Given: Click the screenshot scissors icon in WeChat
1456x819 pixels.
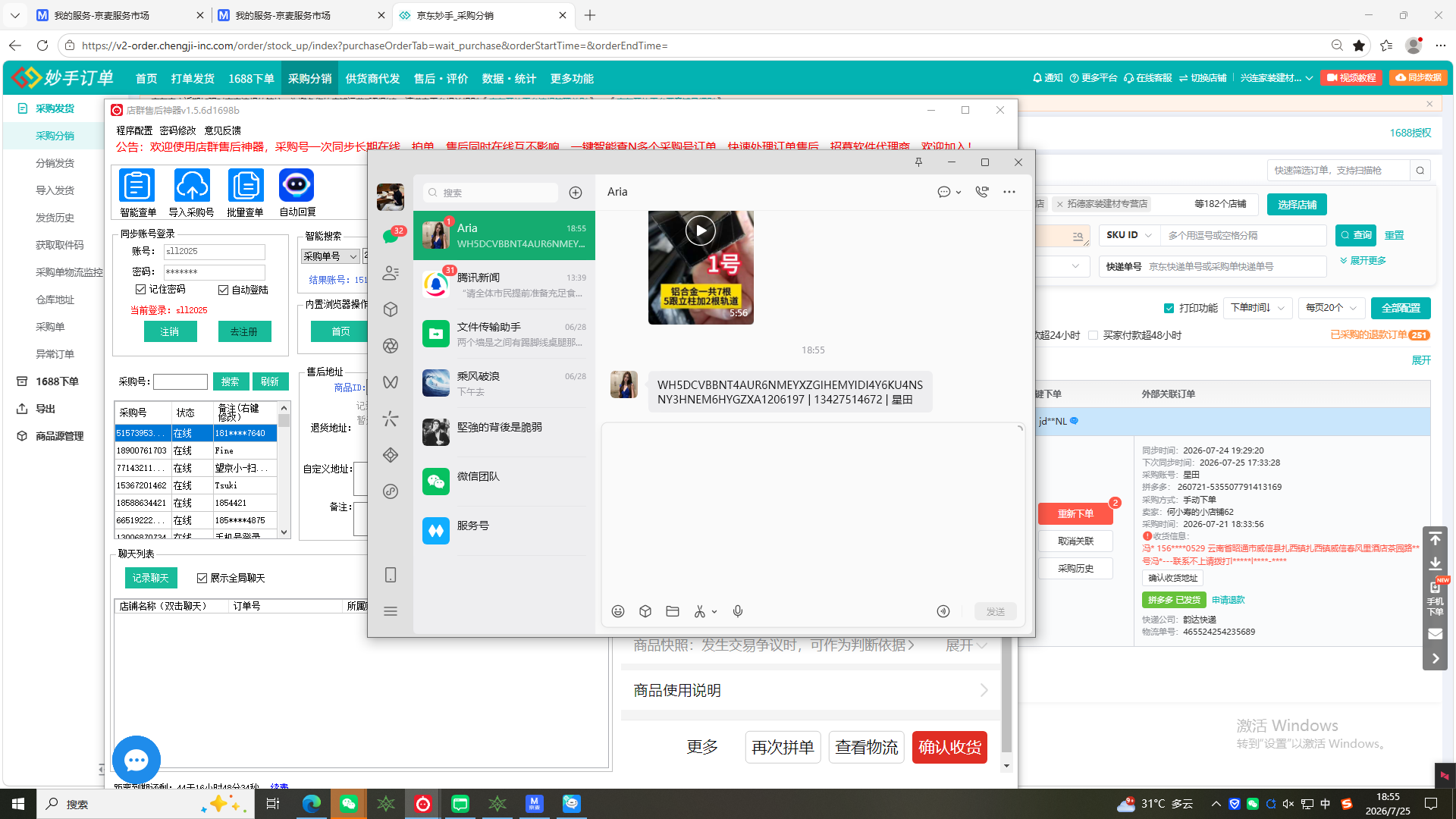Looking at the screenshot, I should coord(700,611).
